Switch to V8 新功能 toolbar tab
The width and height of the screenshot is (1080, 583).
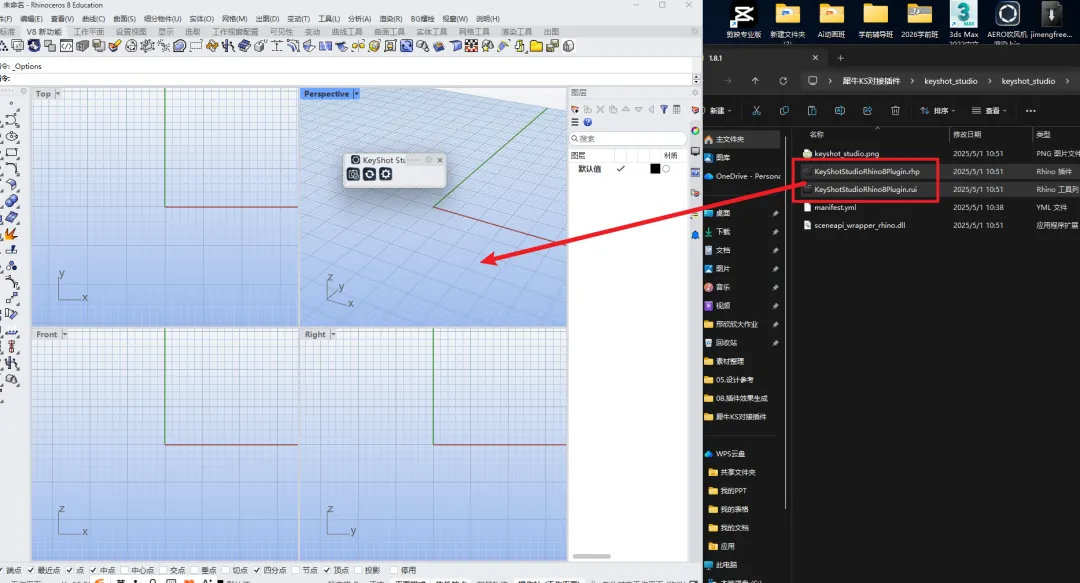44,32
